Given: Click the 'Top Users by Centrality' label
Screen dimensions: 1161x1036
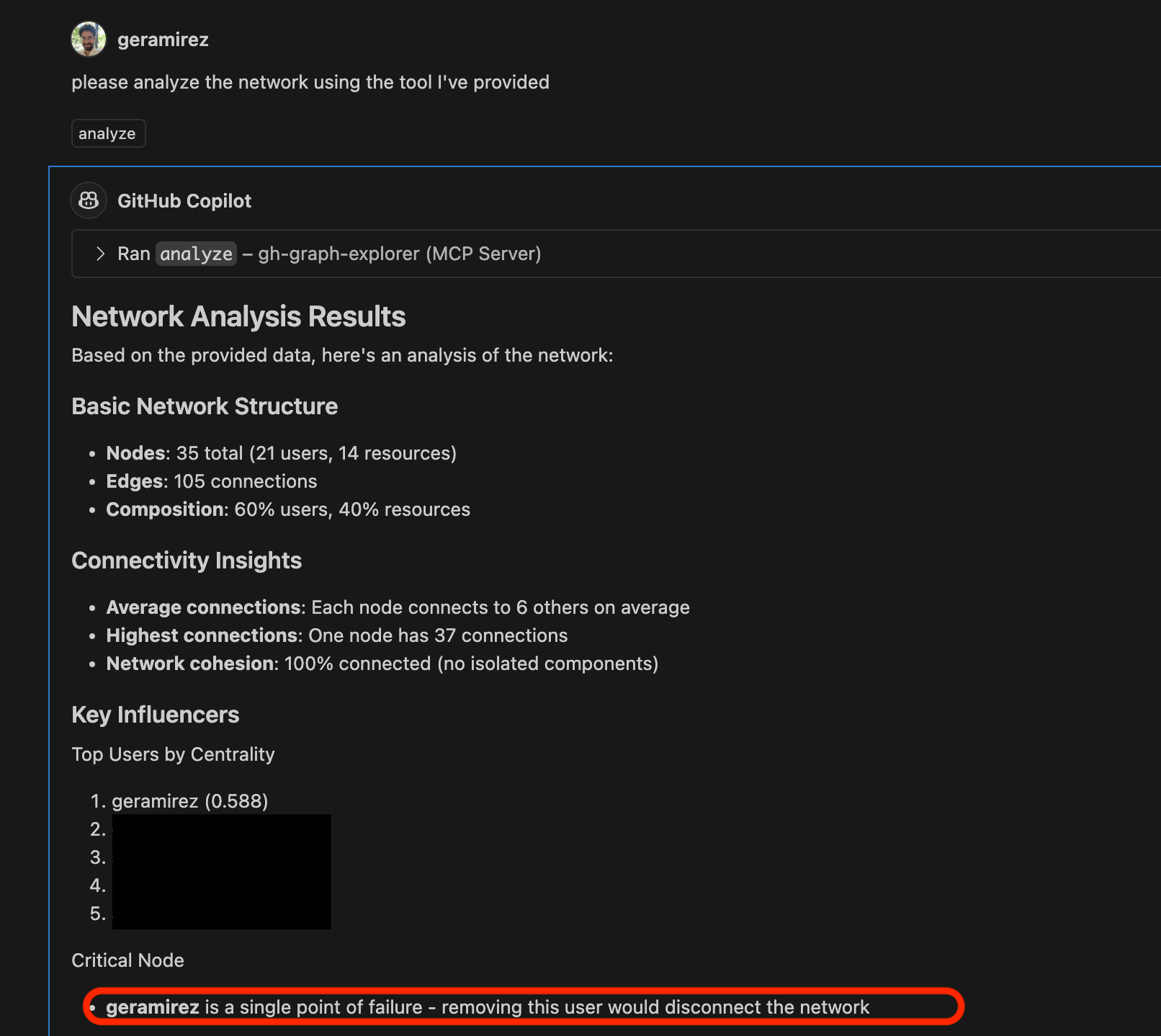Looking at the screenshot, I should pos(173,754).
